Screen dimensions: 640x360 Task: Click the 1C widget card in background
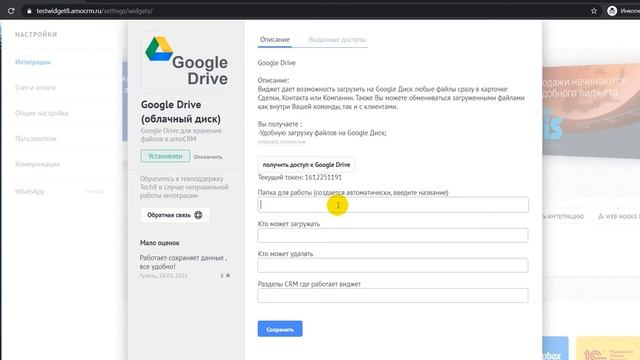pyautogui.click(x=608, y=349)
